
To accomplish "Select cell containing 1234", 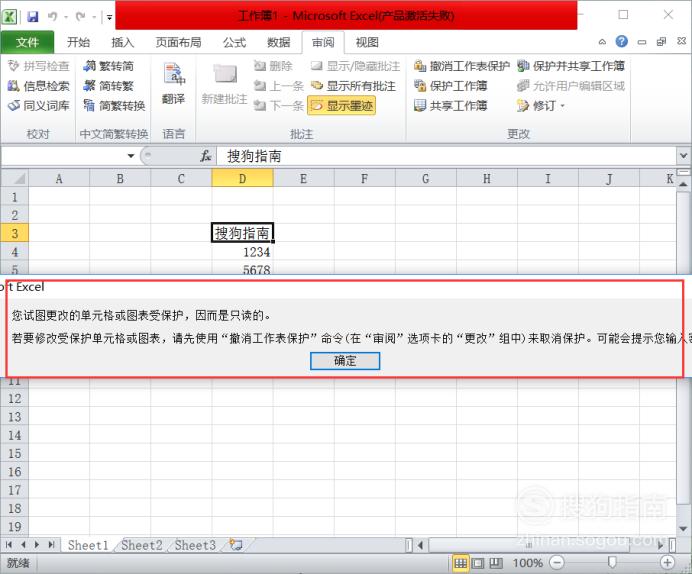I will [x=242, y=252].
